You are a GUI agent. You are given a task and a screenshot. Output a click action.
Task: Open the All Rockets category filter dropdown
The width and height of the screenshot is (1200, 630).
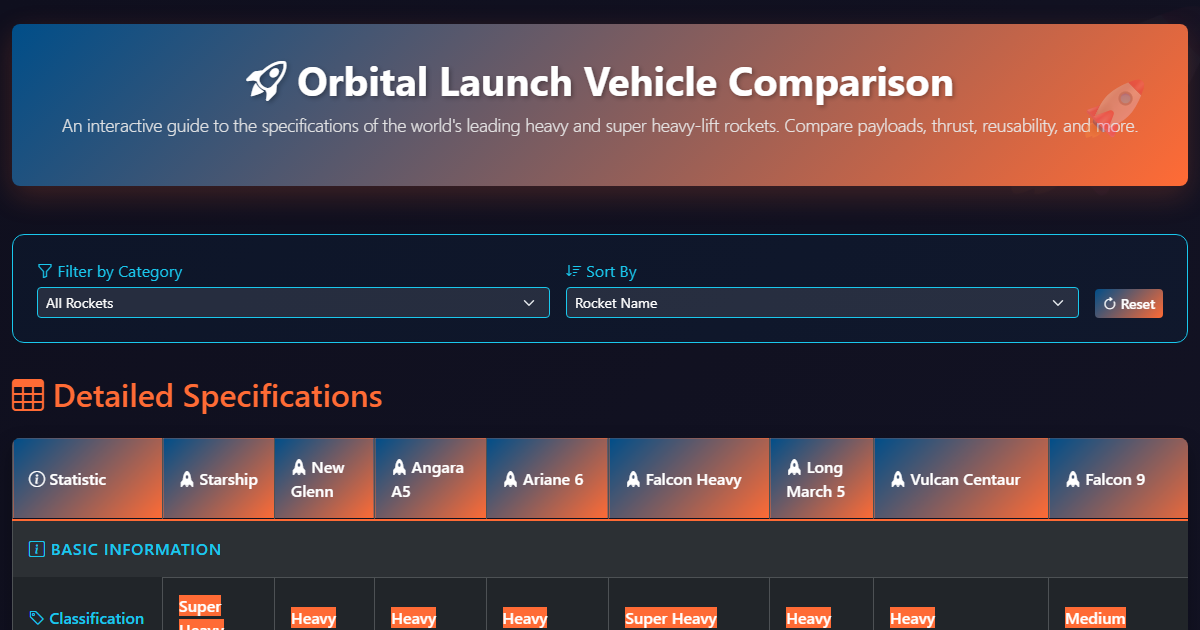click(293, 303)
